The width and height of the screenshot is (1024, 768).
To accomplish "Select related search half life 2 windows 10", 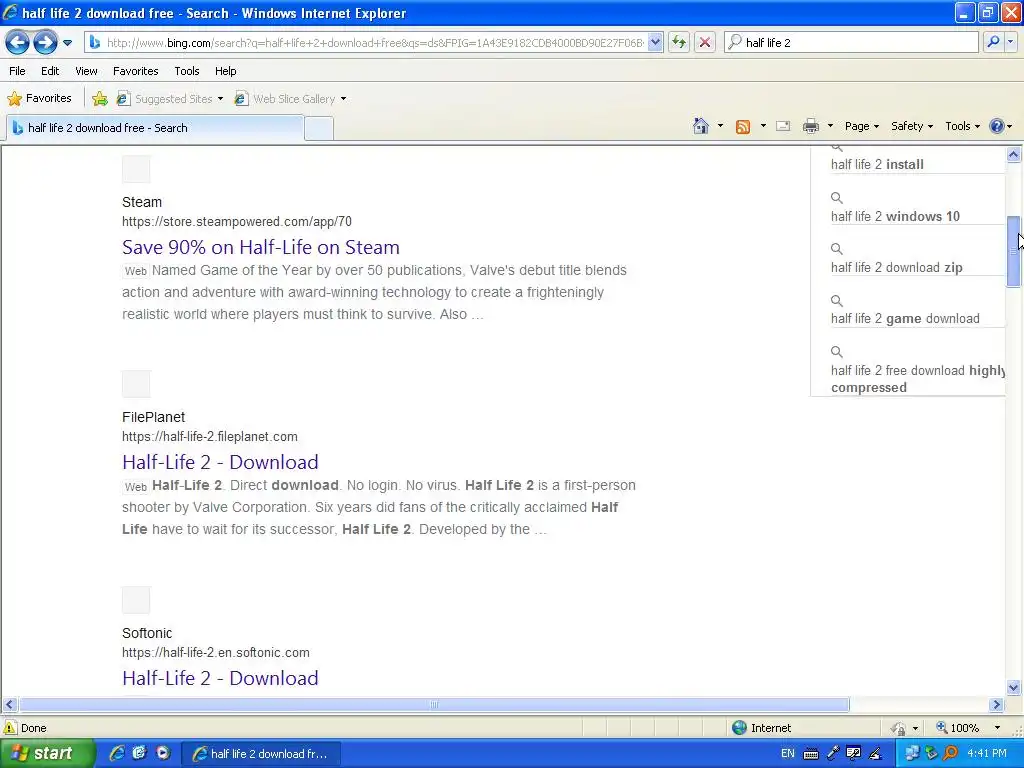I will click(x=895, y=216).
